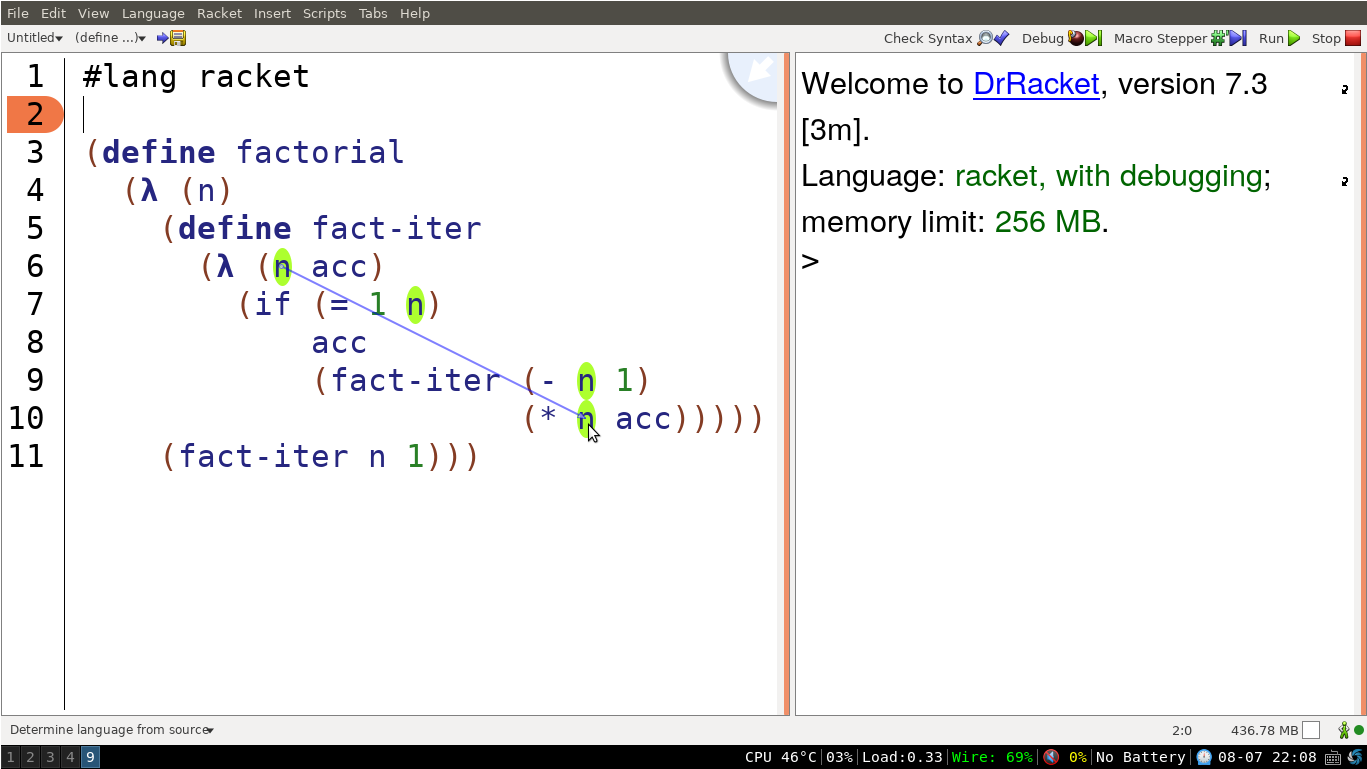Click 'CPU 46°C' in system bar

[x=780, y=757]
